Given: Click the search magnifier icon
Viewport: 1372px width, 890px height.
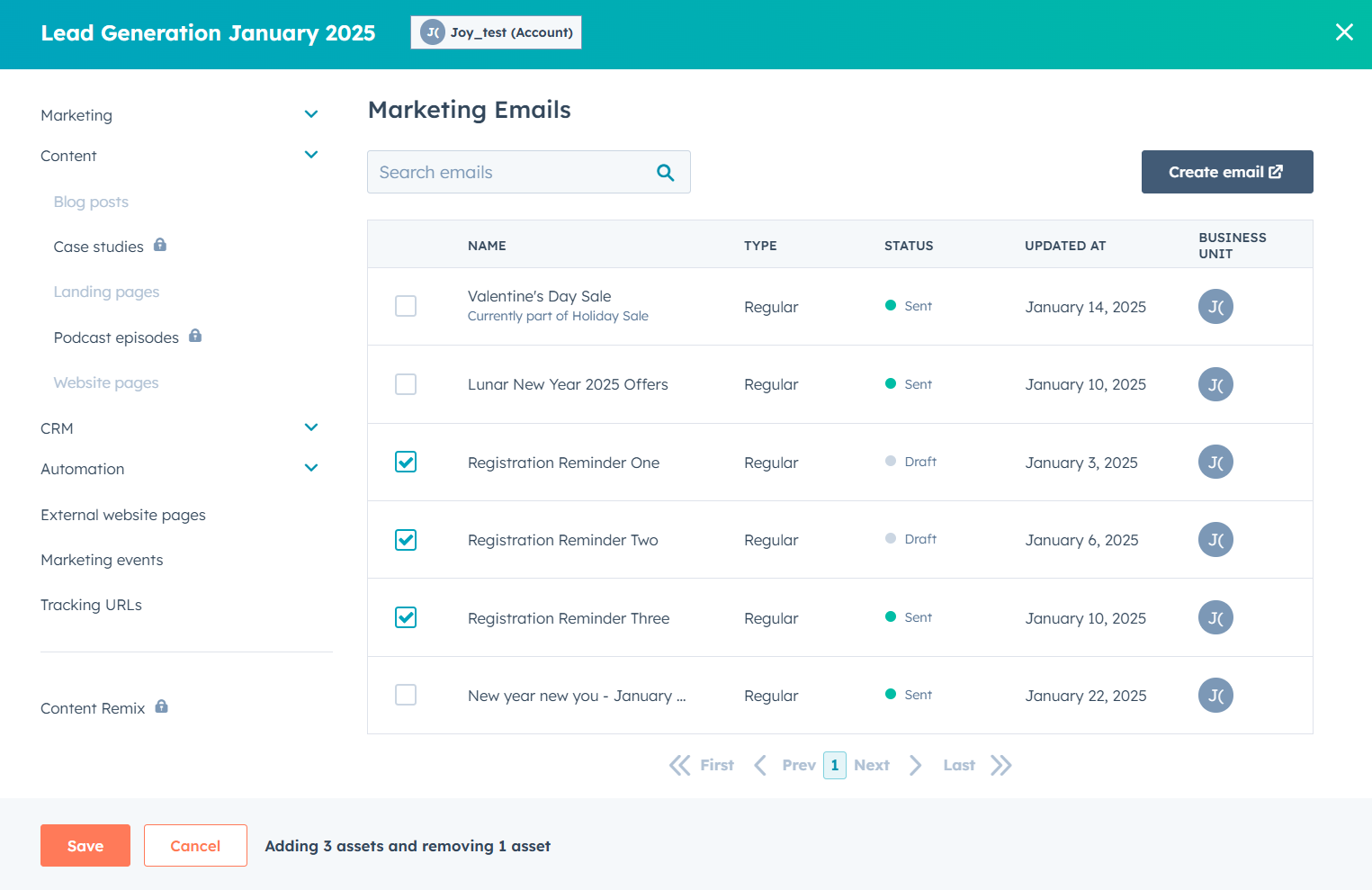Looking at the screenshot, I should [x=665, y=173].
